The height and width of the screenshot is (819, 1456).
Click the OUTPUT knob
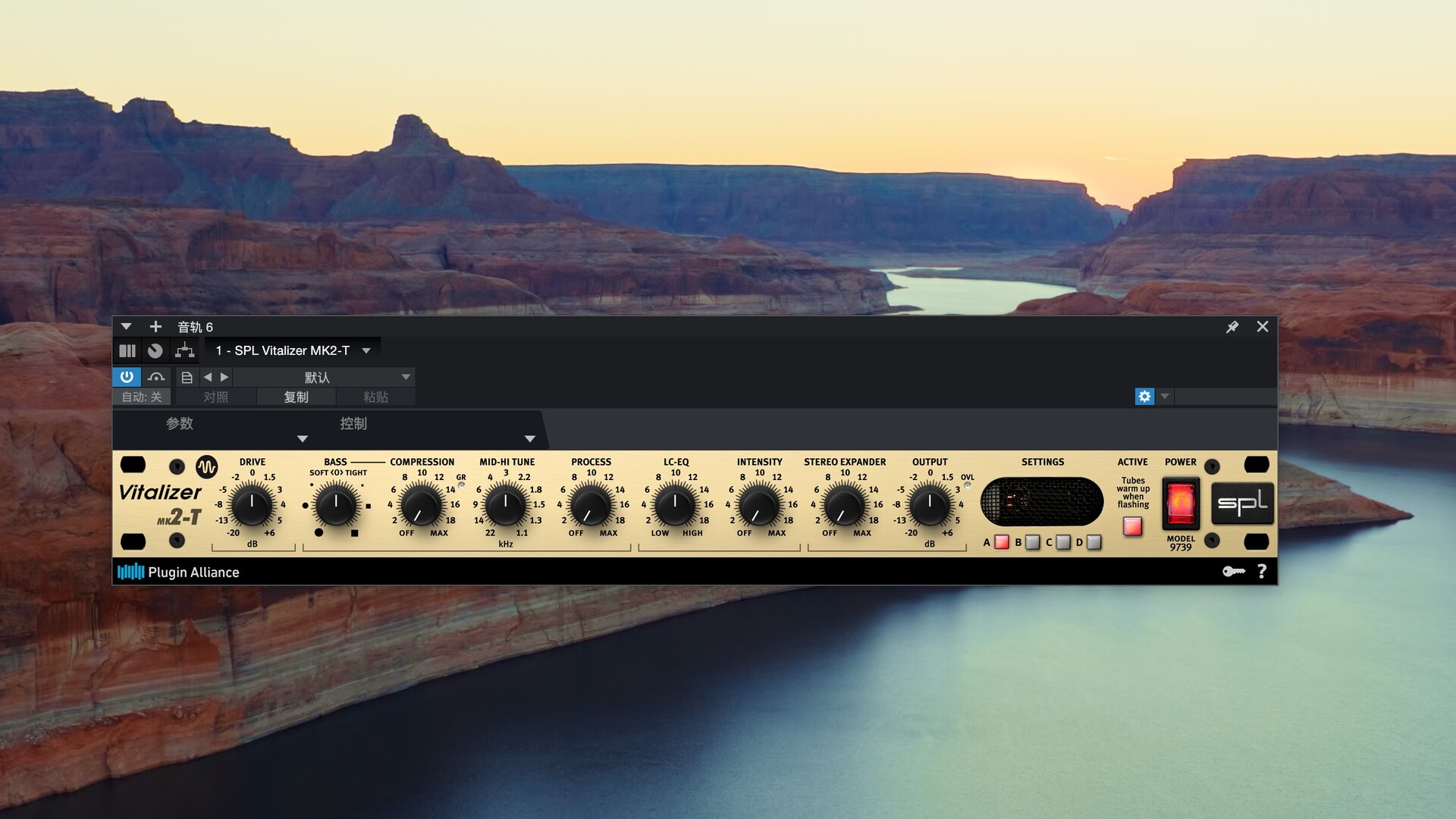tap(930, 506)
